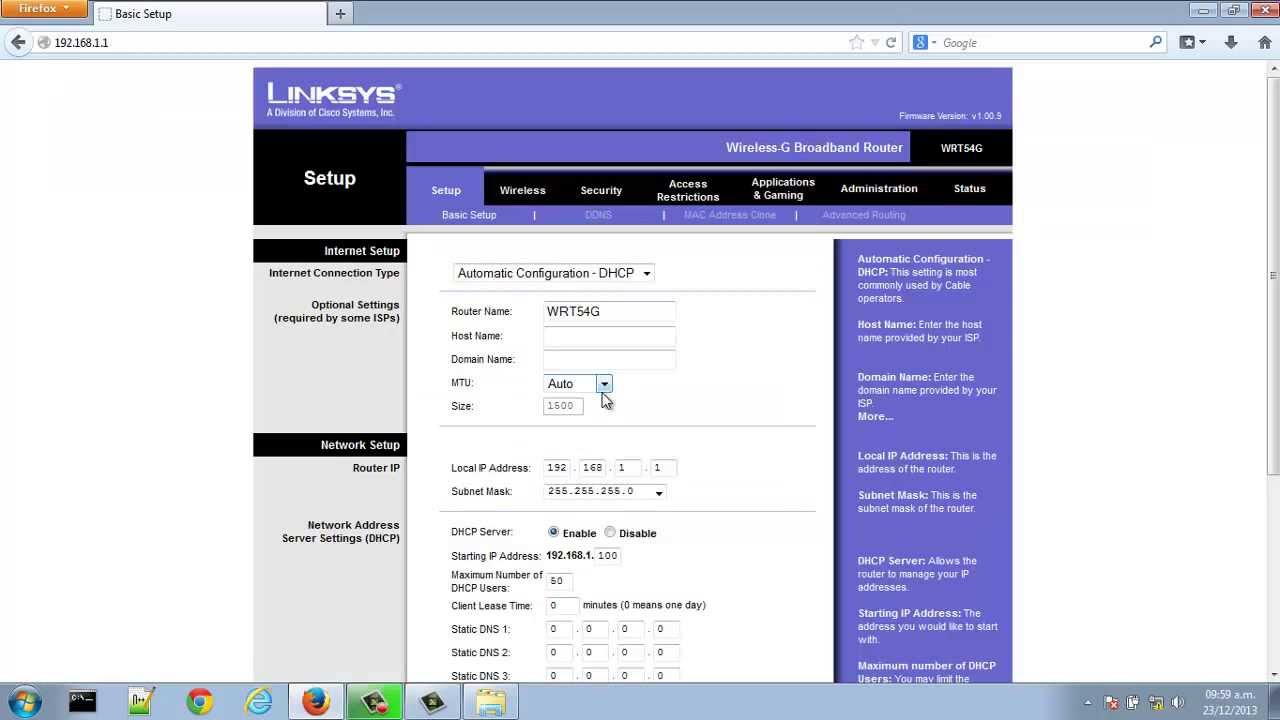The width and height of the screenshot is (1280, 720).
Task: Open the volume speaker tray icon
Action: point(1178,703)
